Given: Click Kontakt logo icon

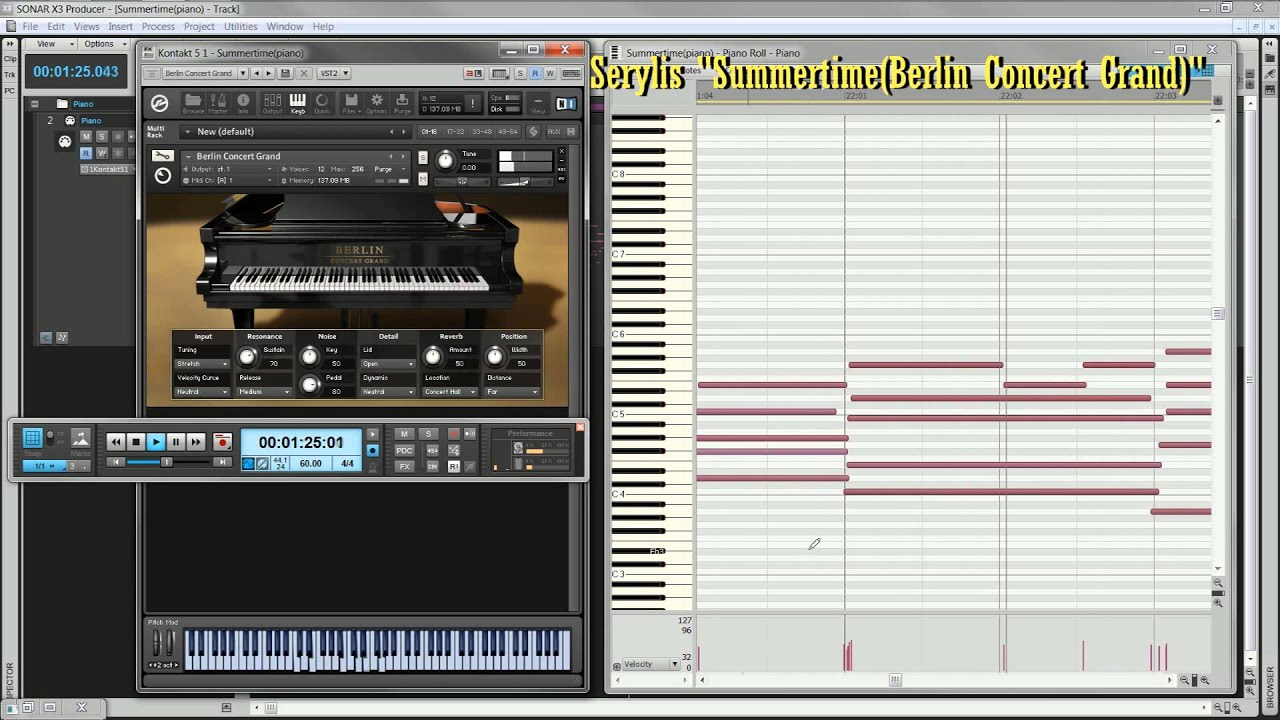Looking at the screenshot, I should coord(159,102).
